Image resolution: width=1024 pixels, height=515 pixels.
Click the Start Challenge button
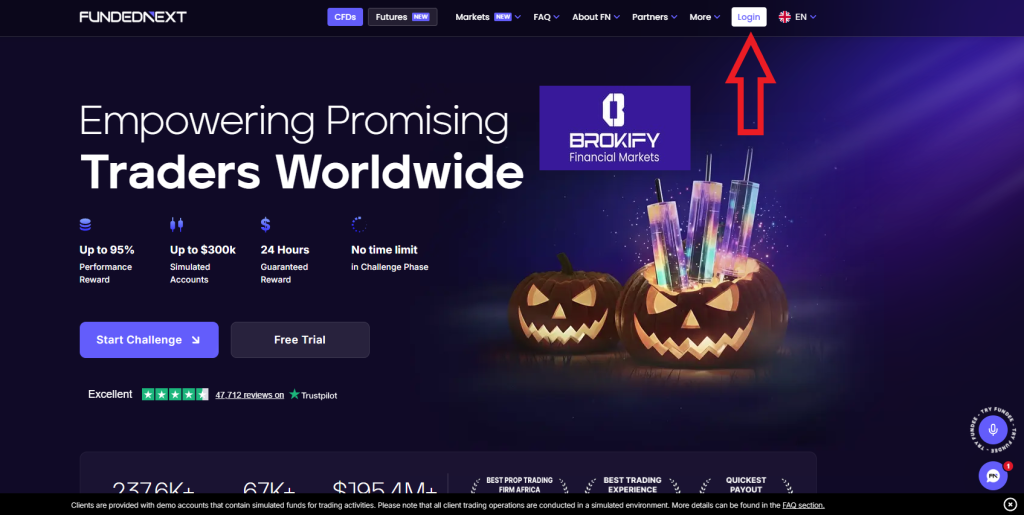(149, 339)
